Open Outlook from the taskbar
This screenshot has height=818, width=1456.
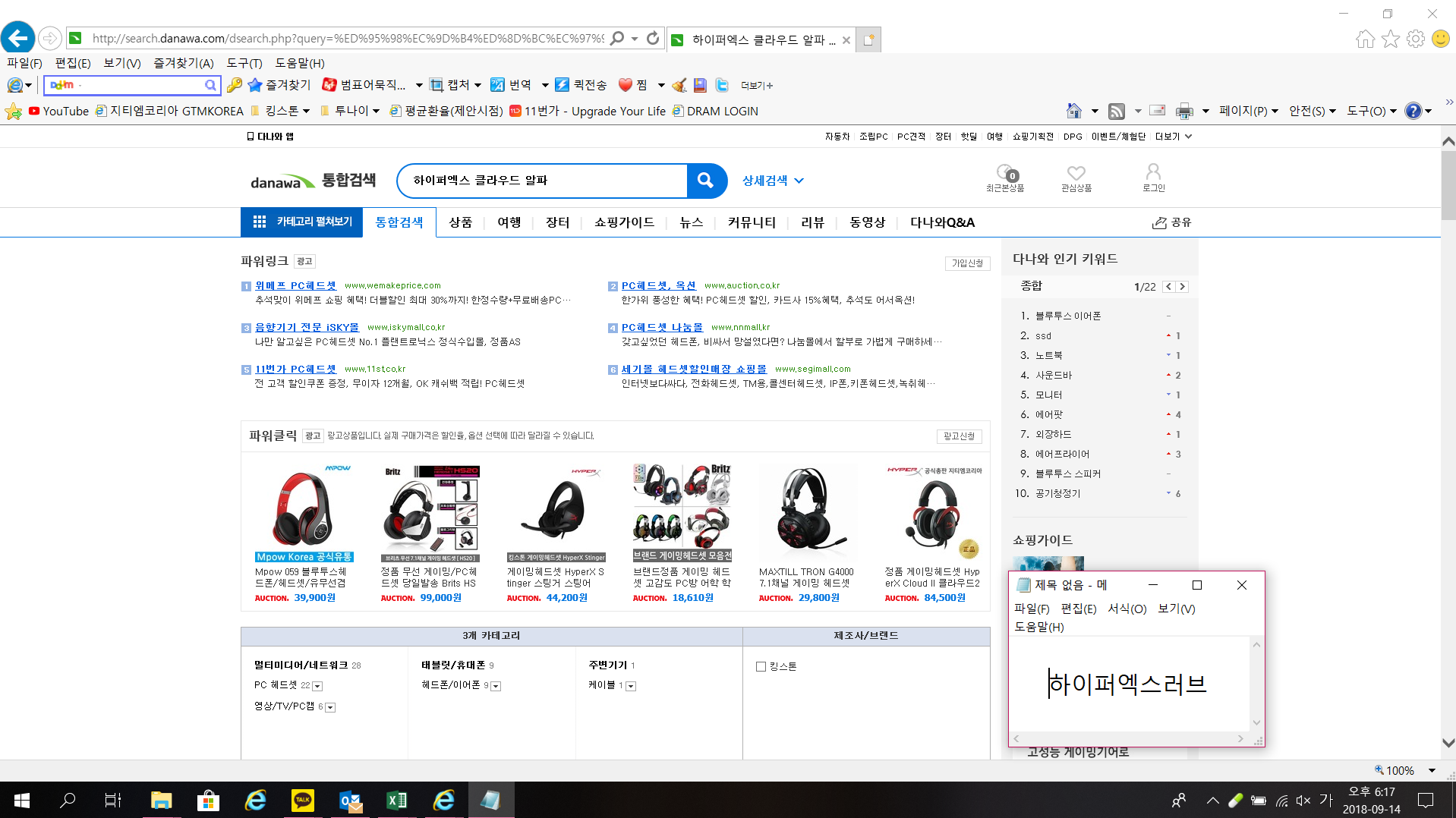pyautogui.click(x=350, y=800)
